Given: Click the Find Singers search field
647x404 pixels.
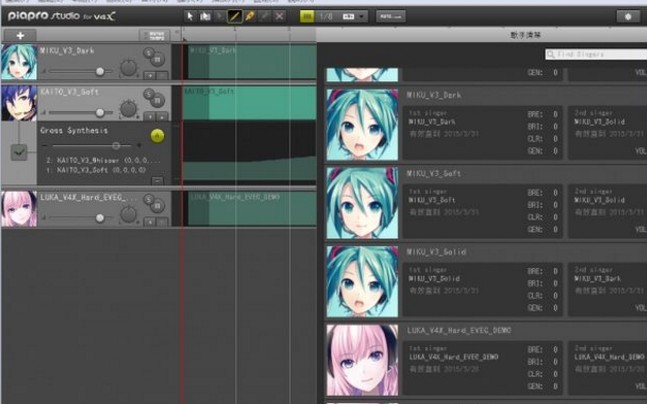Looking at the screenshot, I should coord(600,54).
